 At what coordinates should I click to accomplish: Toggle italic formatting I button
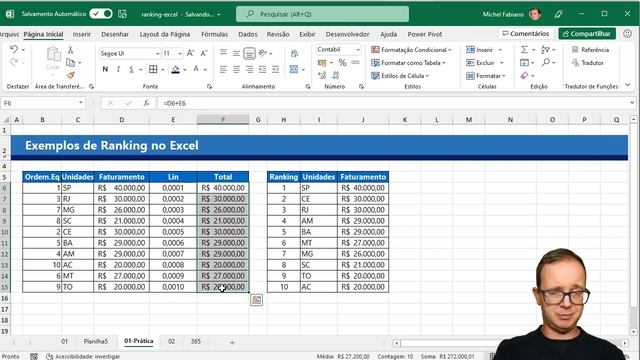point(118,69)
